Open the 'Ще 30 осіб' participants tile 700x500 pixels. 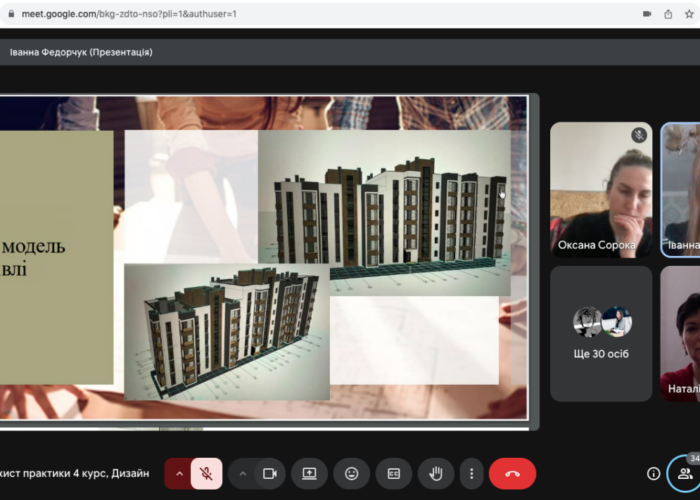point(601,333)
